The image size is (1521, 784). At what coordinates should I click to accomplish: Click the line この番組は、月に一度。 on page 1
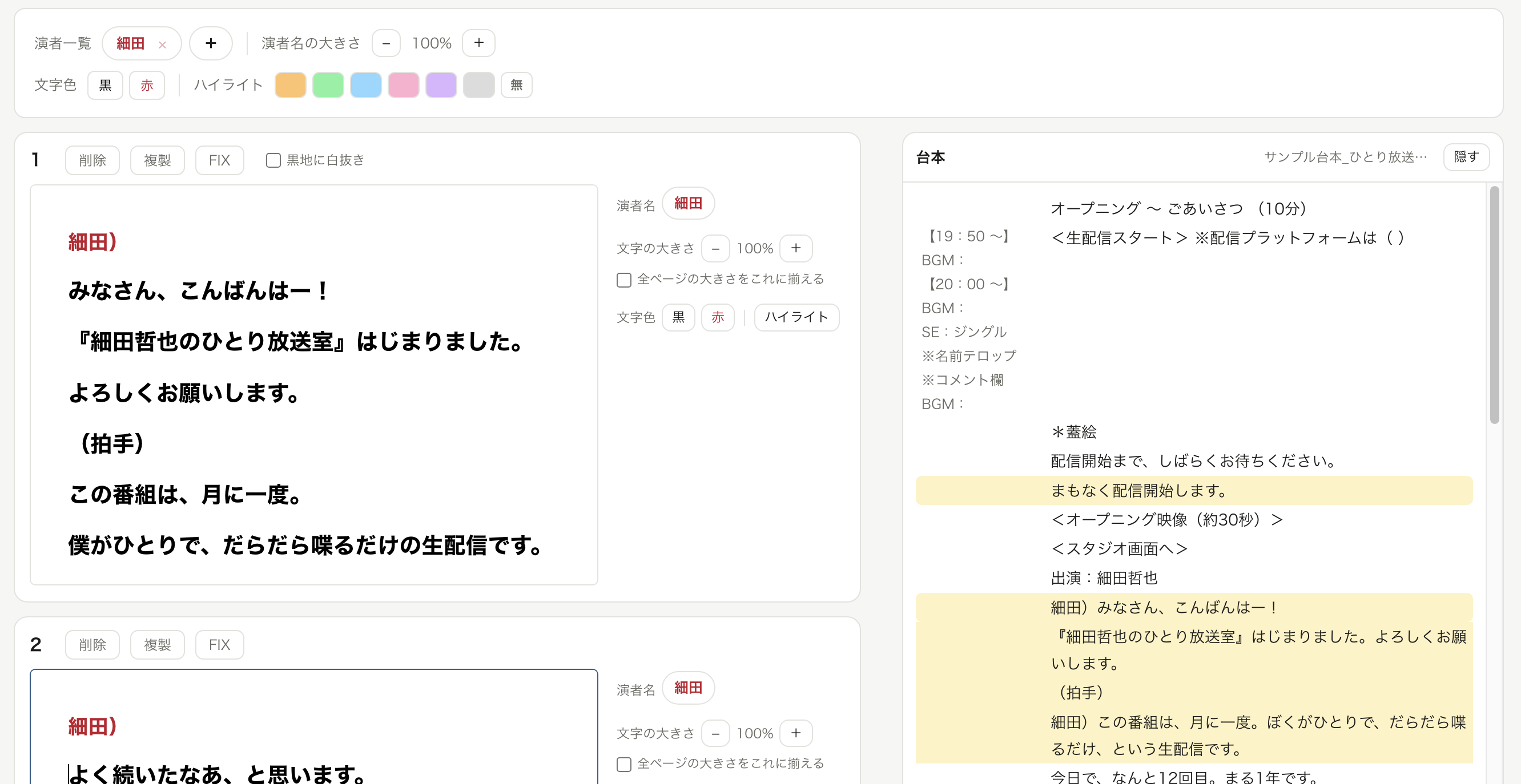[186, 495]
